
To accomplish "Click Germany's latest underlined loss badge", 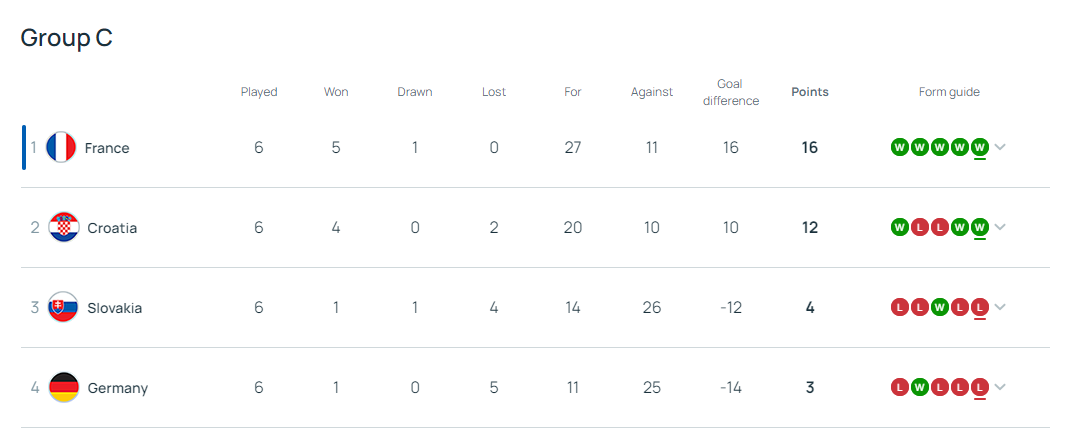I will click(980, 387).
